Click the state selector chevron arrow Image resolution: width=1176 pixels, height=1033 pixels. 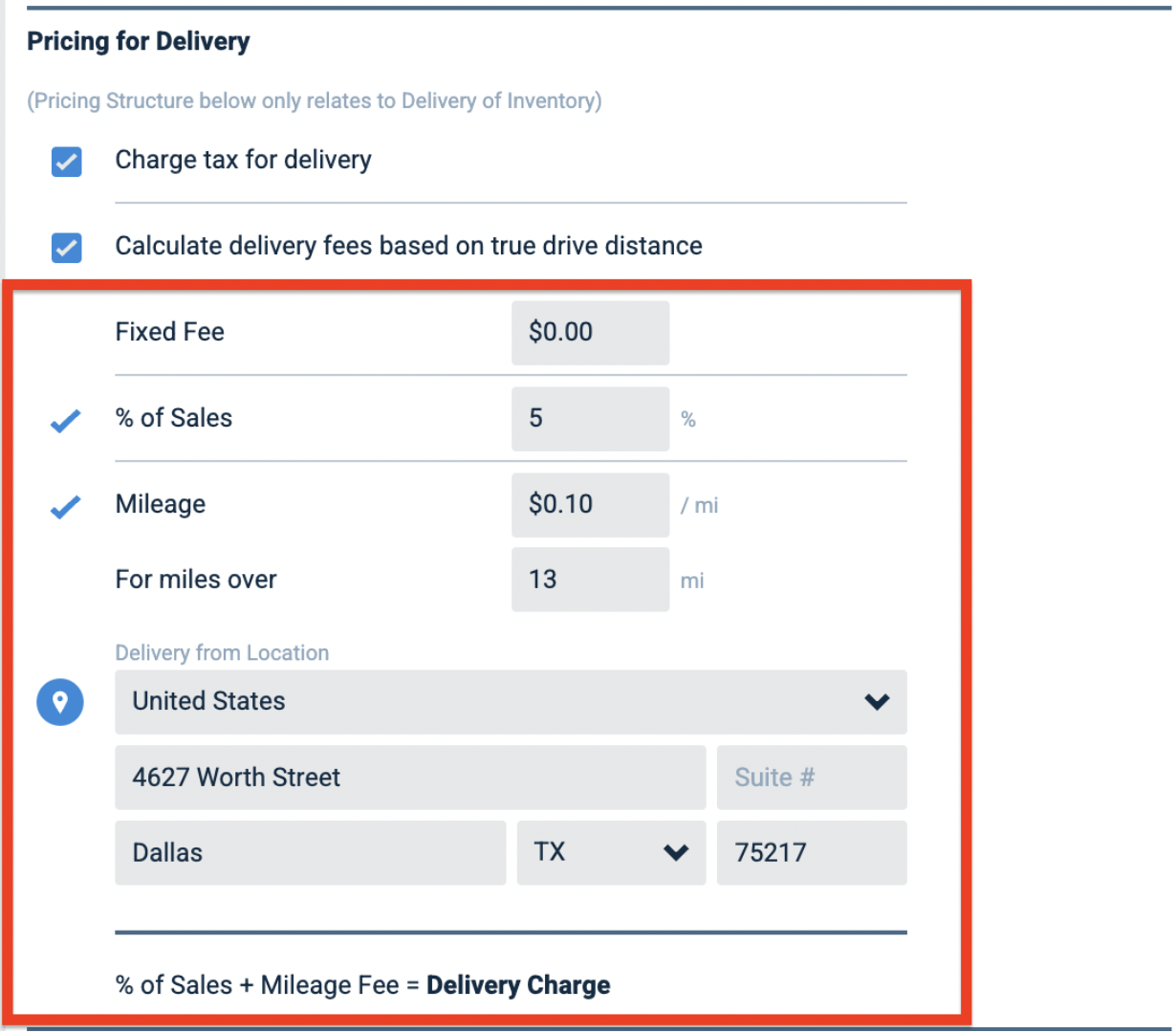pyautogui.click(x=676, y=852)
